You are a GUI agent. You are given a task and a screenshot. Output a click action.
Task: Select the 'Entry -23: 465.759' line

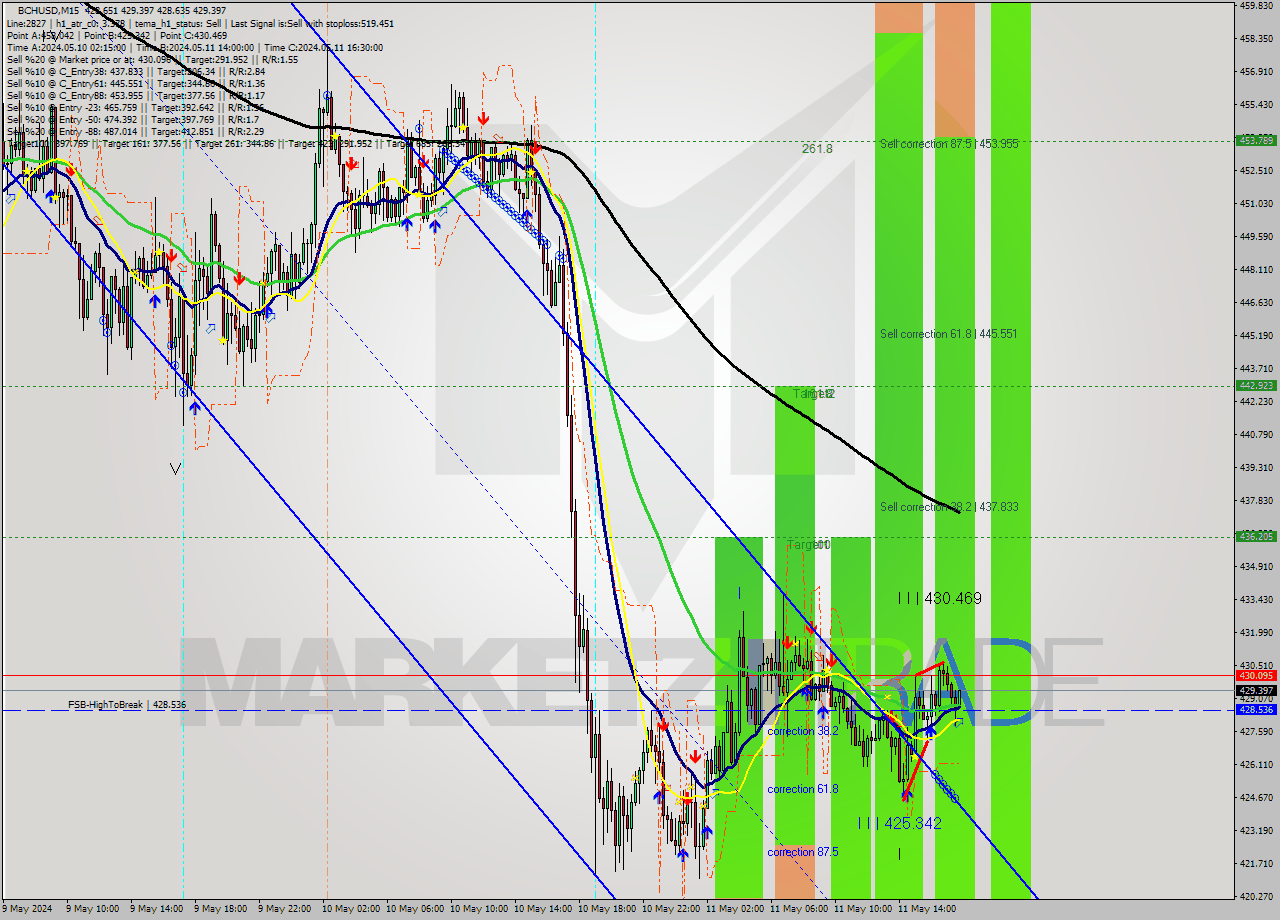[x=135, y=107]
